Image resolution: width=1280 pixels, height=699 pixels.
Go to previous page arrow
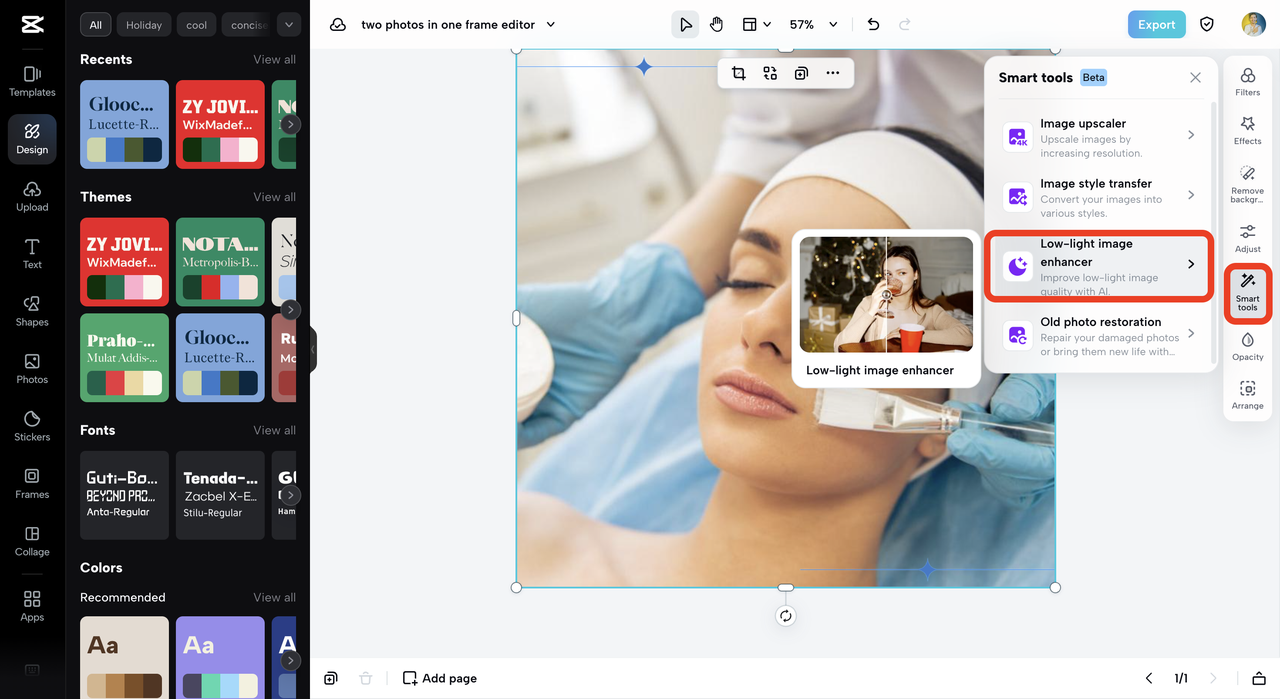tap(1149, 678)
